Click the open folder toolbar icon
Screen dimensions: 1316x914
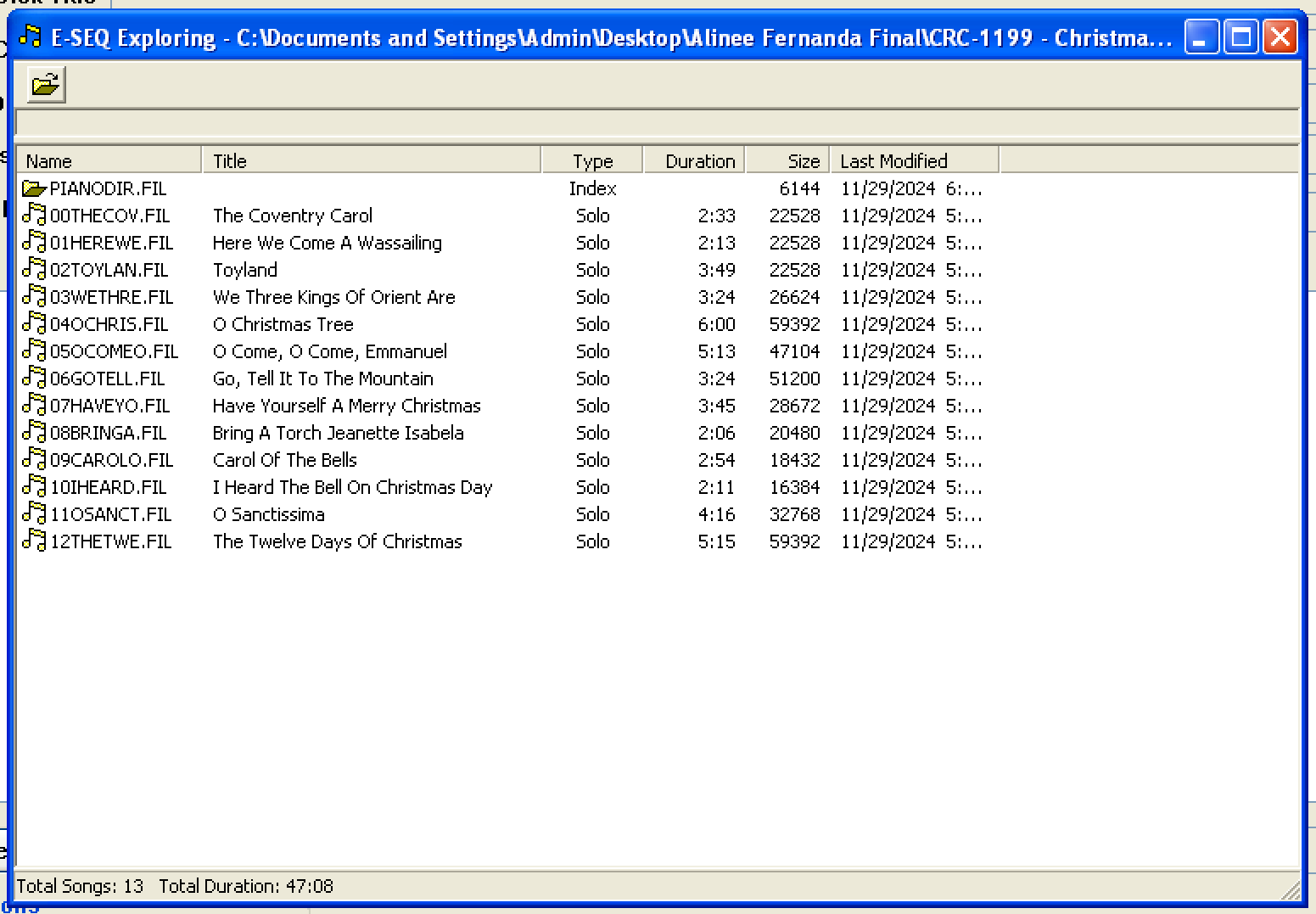coord(46,84)
